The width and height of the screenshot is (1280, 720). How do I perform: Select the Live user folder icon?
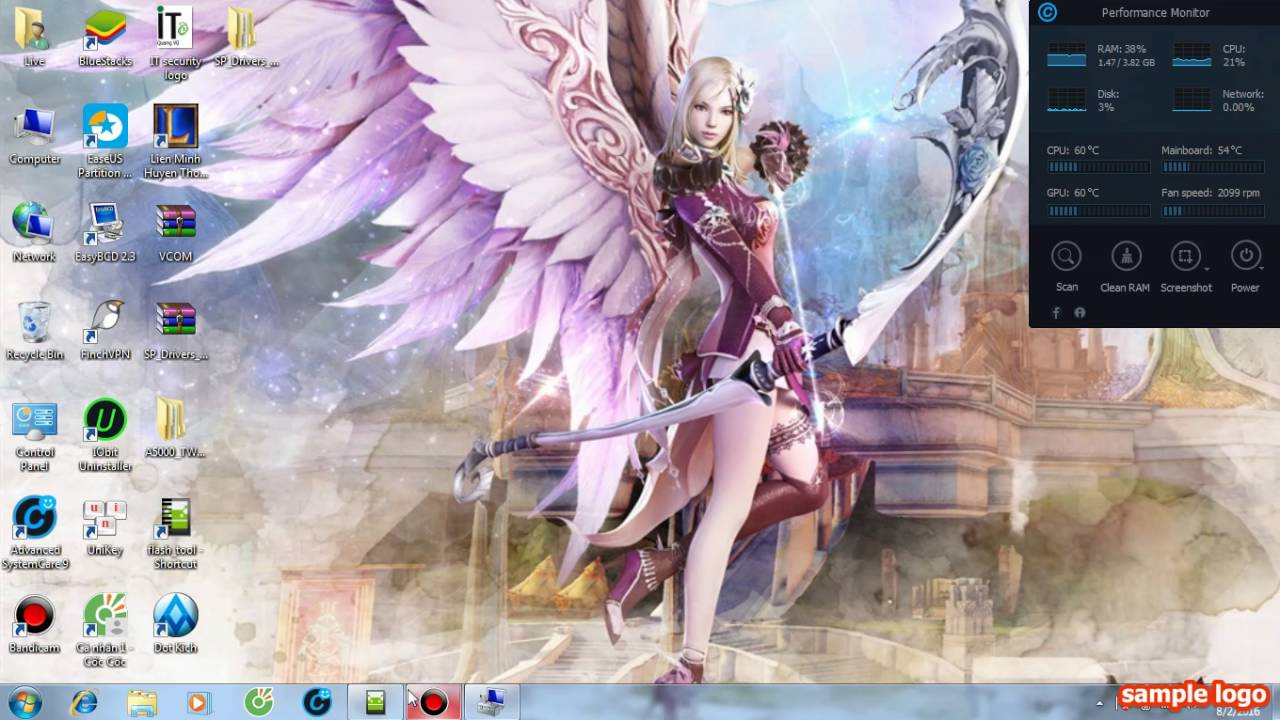point(34,37)
